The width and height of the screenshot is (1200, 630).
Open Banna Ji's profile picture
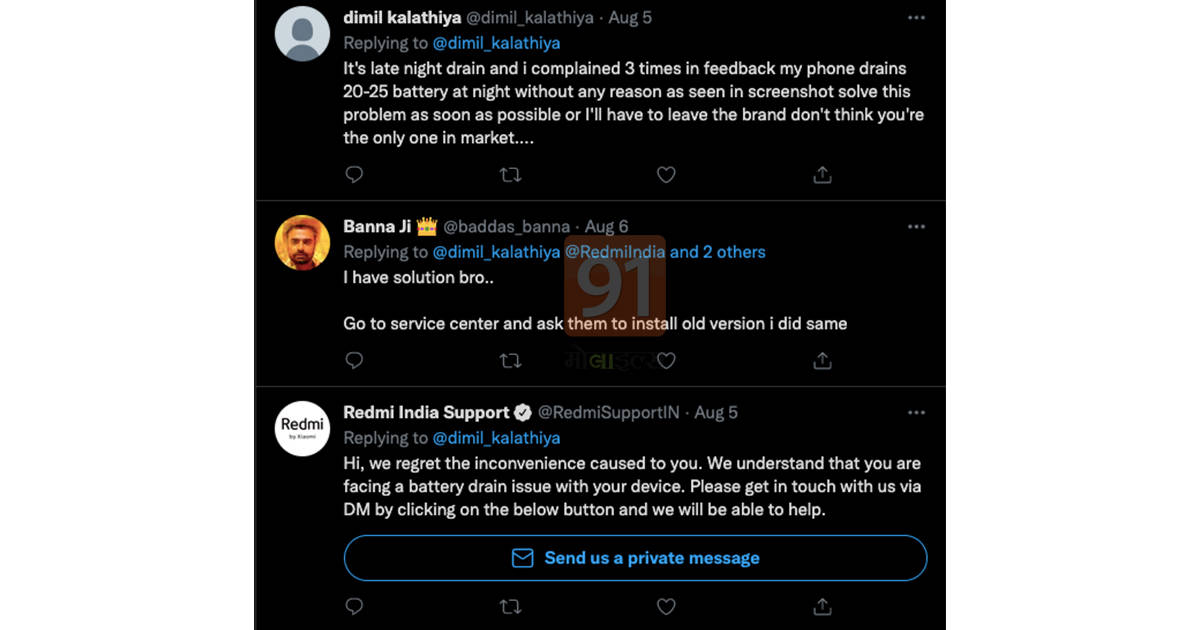(x=302, y=243)
